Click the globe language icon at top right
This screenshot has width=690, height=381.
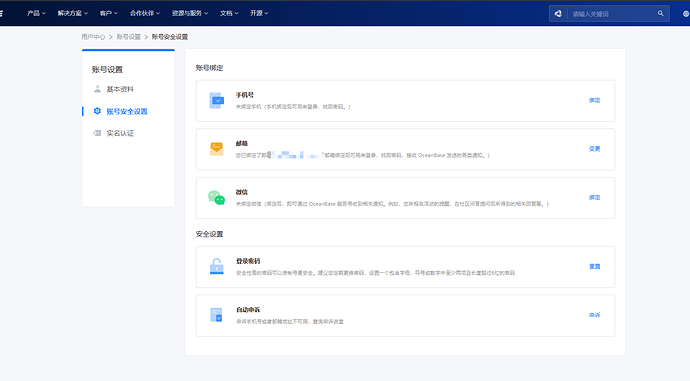click(686, 14)
